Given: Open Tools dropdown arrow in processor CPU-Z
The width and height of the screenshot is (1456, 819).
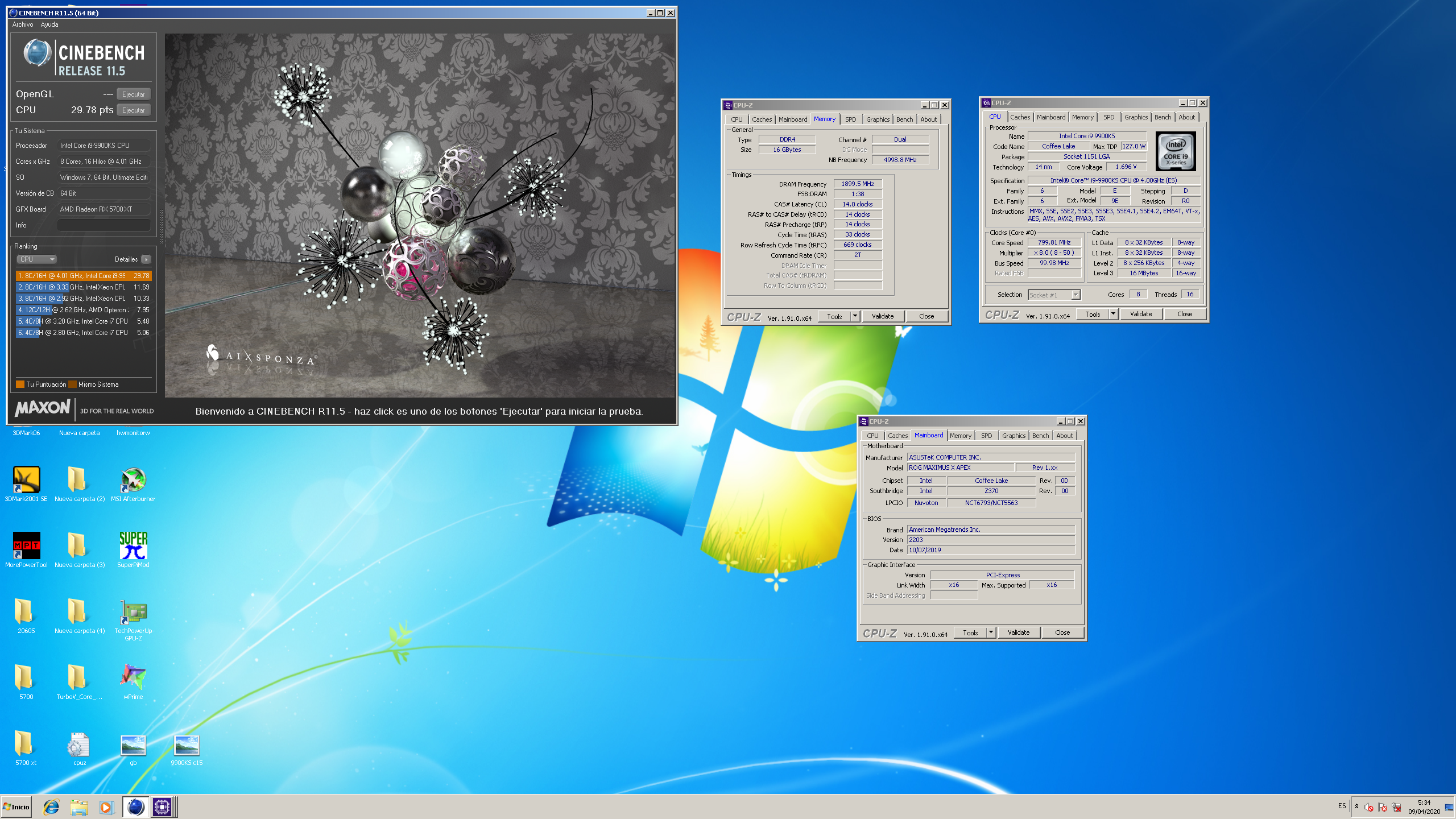Looking at the screenshot, I should tap(1113, 314).
